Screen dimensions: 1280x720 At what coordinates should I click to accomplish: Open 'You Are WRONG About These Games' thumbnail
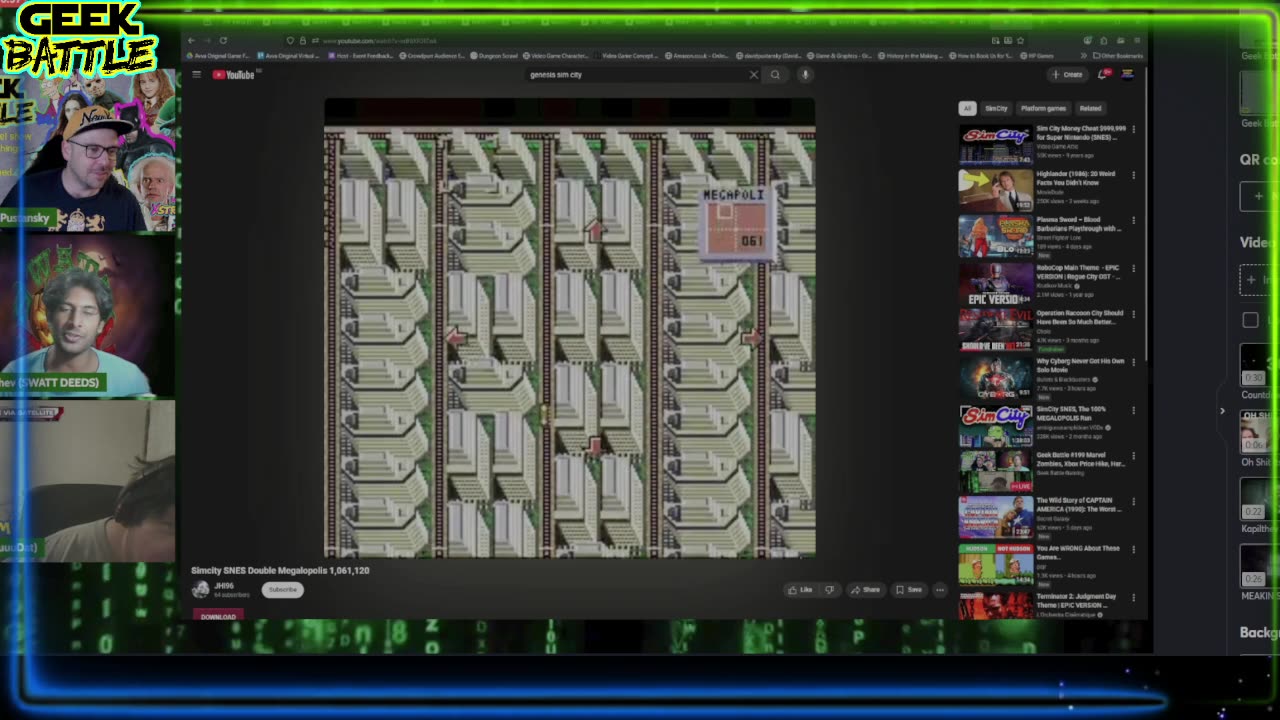pyautogui.click(x=996, y=565)
